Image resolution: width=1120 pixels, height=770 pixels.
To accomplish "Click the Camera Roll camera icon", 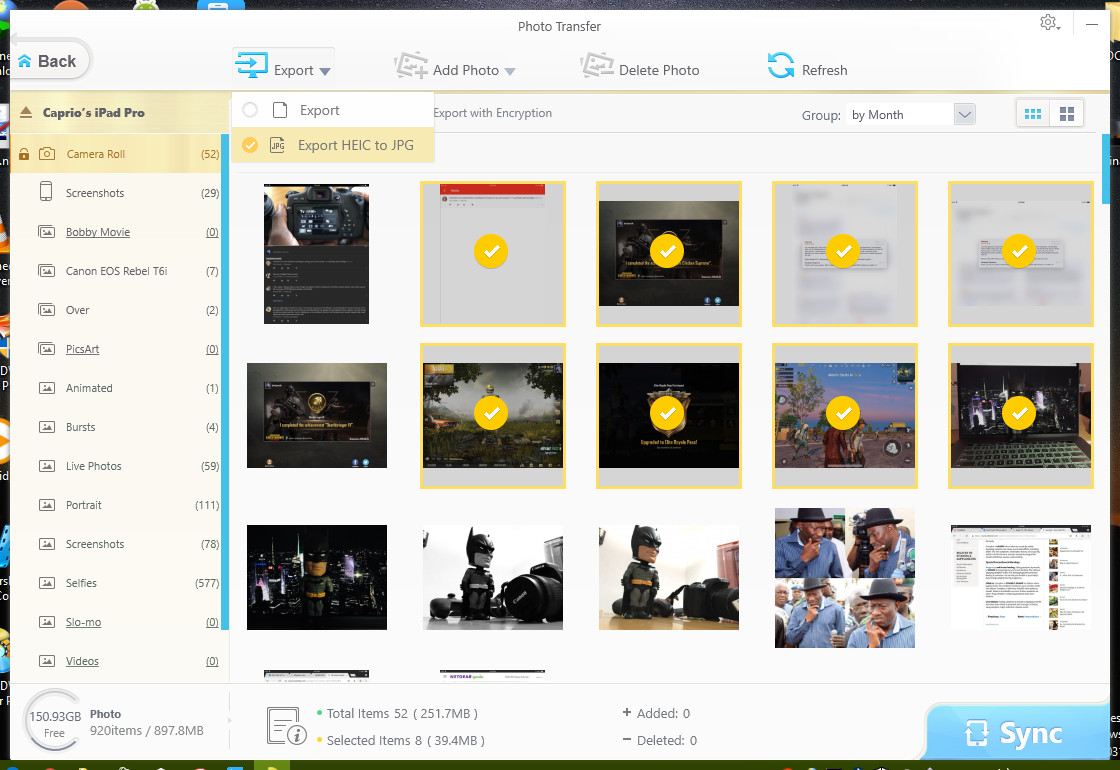I will (x=47, y=154).
